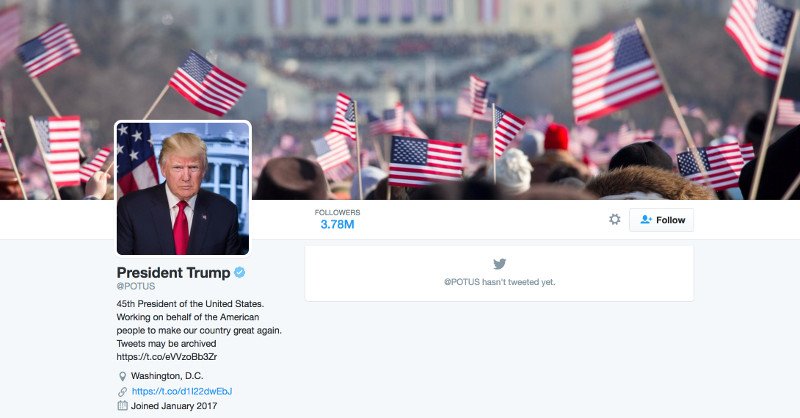This screenshot has height=418, width=800.
Task: Click the FOLLOWERS label
Action: pyautogui.click(x=337, y=212)
